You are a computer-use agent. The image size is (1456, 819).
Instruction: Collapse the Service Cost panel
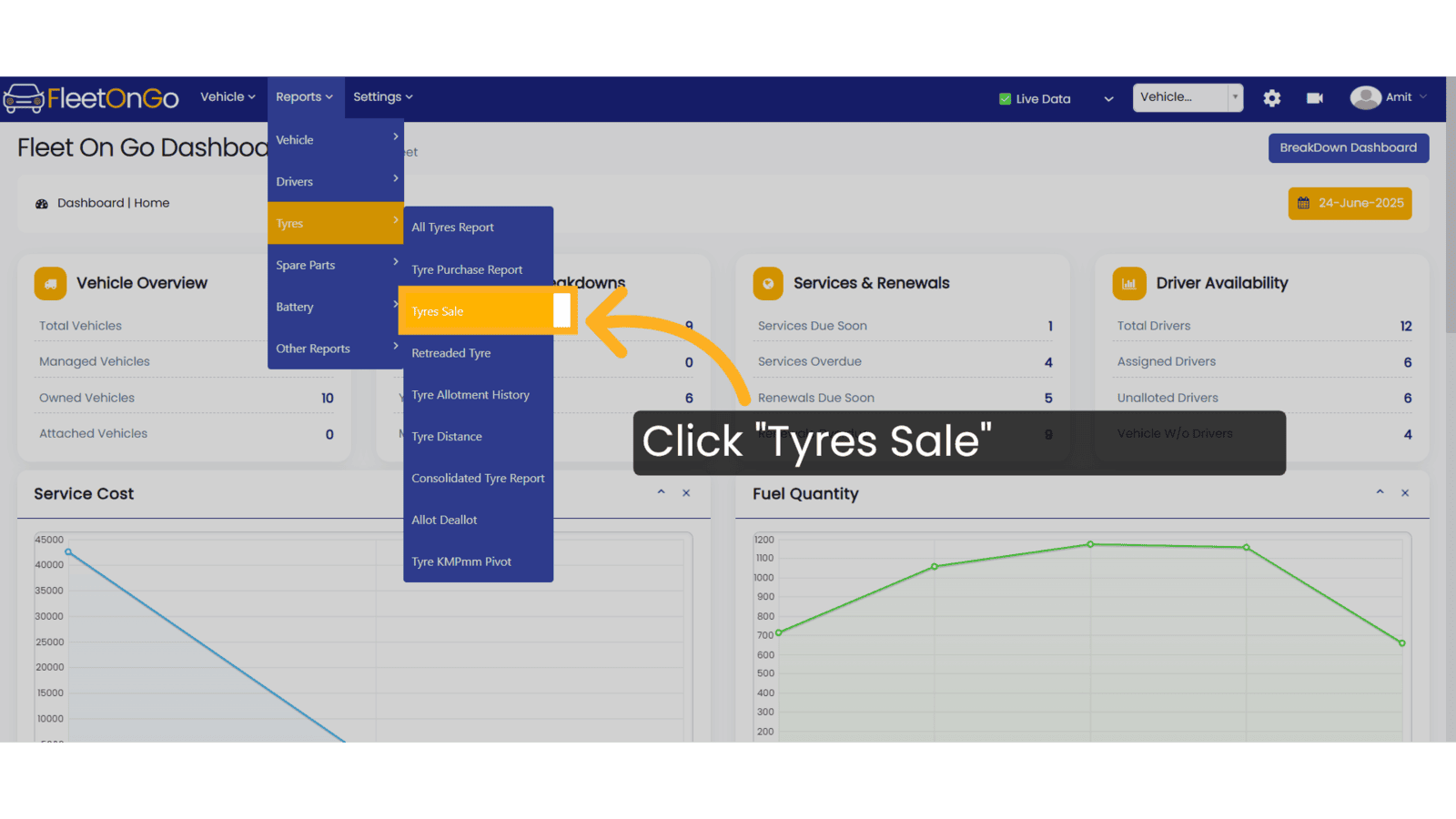coord(662,492)
